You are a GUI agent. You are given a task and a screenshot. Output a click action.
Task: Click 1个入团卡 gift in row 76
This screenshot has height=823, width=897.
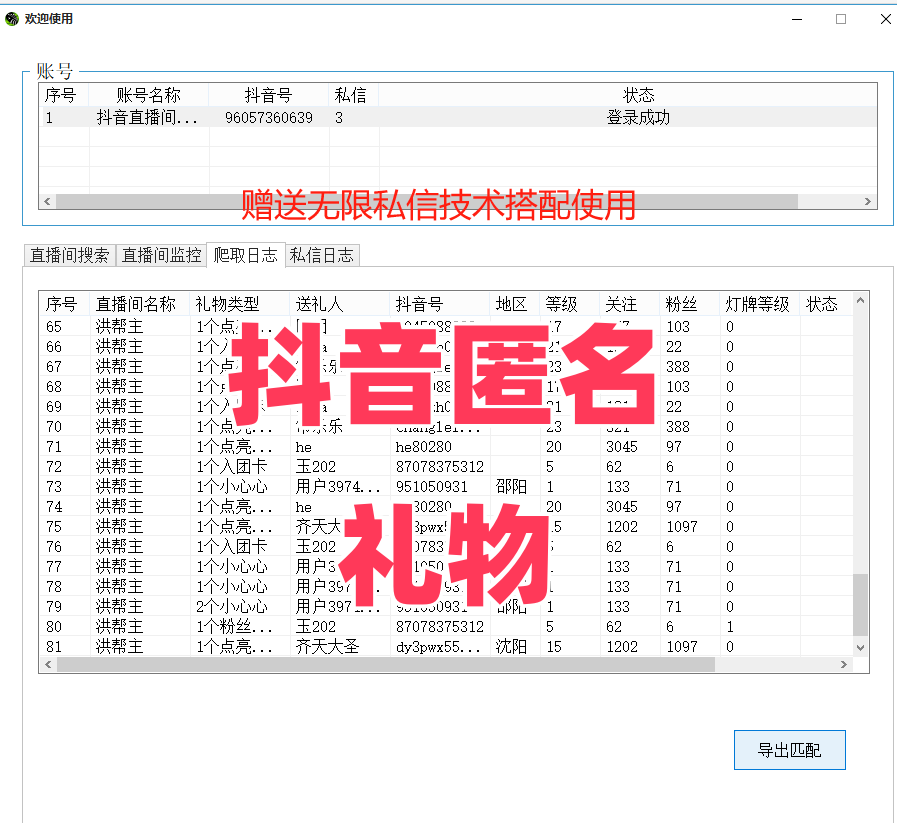click(x=232, y=547)
